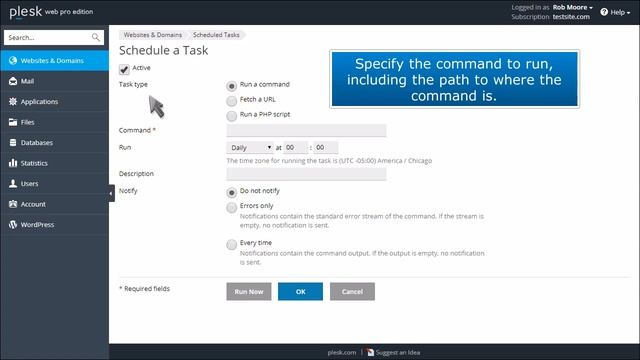Click the Websites & Domains breadcrumb
Image resolution: width=640 pixels, height=360 pixels.
tap(153, 35)
